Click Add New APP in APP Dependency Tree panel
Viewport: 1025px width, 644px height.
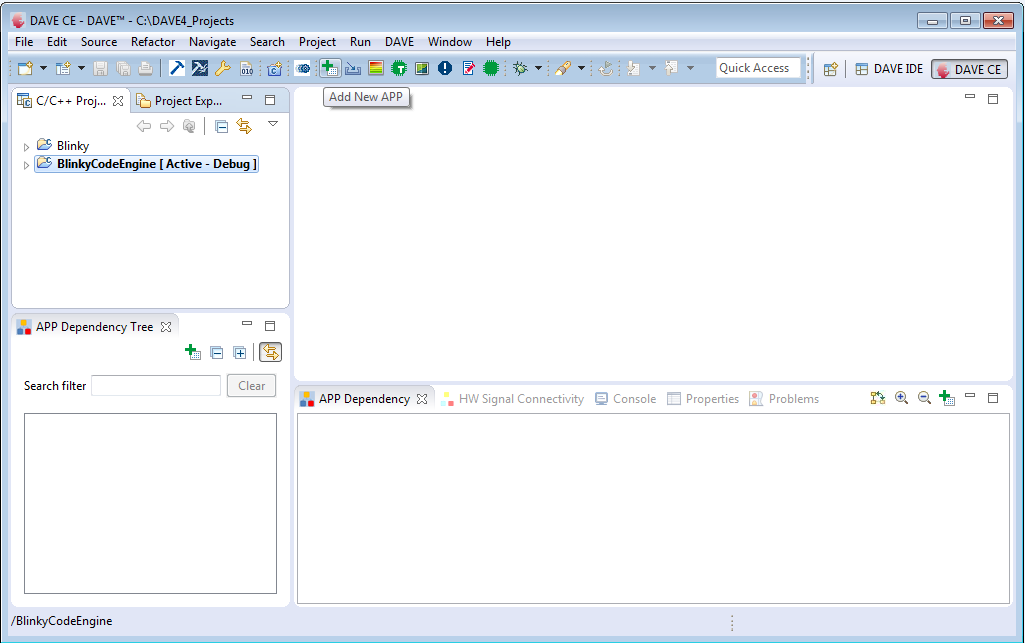point(193,352)
